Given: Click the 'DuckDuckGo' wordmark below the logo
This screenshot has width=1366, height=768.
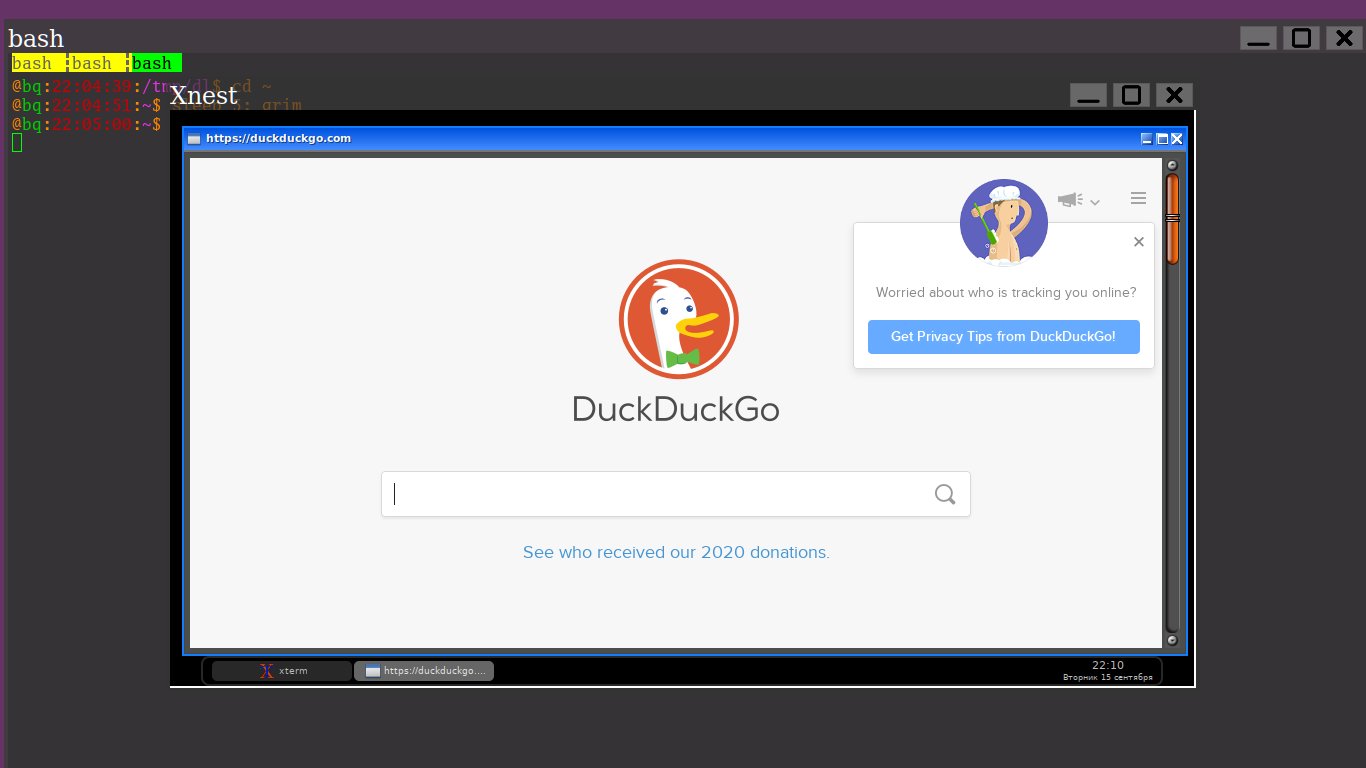Looking at the screenshot, I should (x=676, y=409).
